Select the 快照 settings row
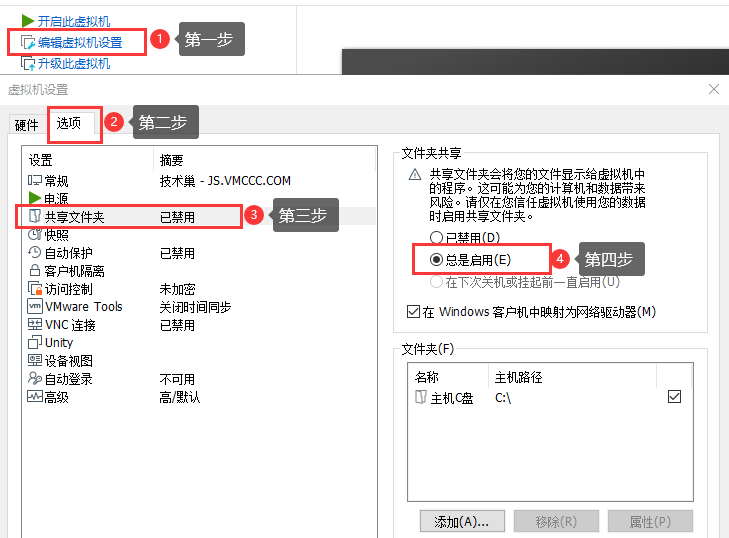Screen dimensions: 729x538 tap(199, 234)
